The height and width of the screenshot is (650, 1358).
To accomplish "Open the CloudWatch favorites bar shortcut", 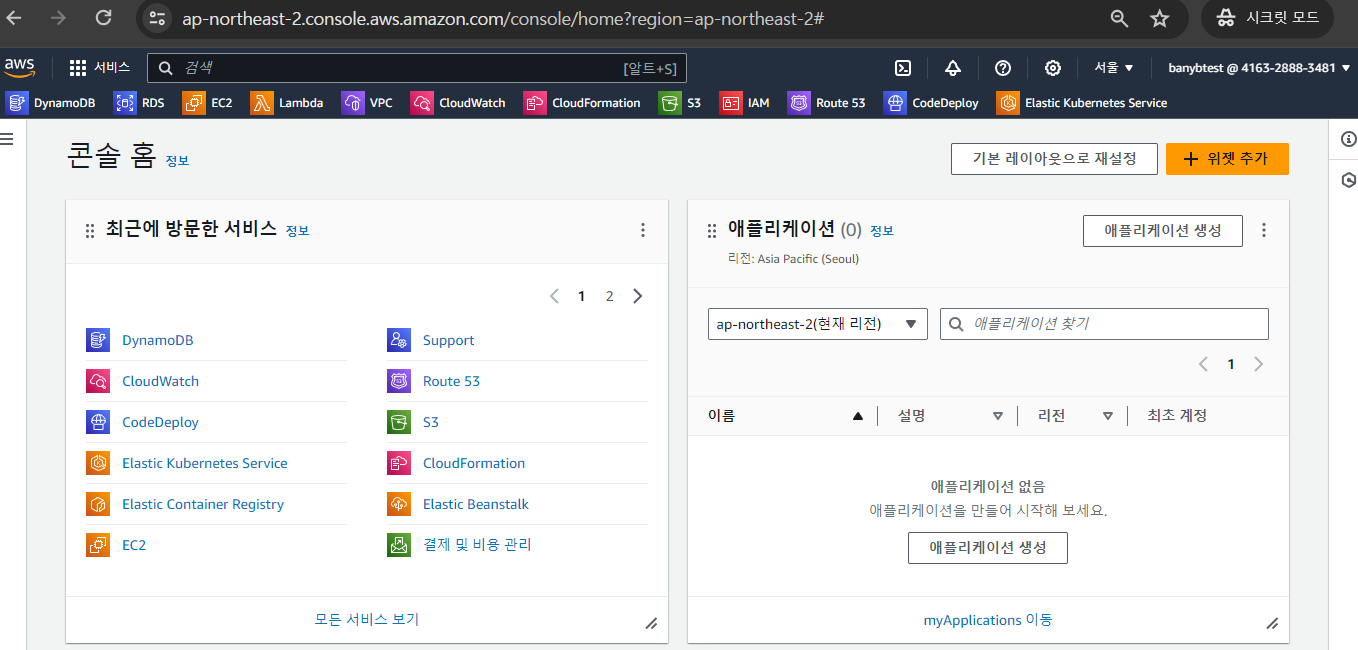I will tap(458, 103).
